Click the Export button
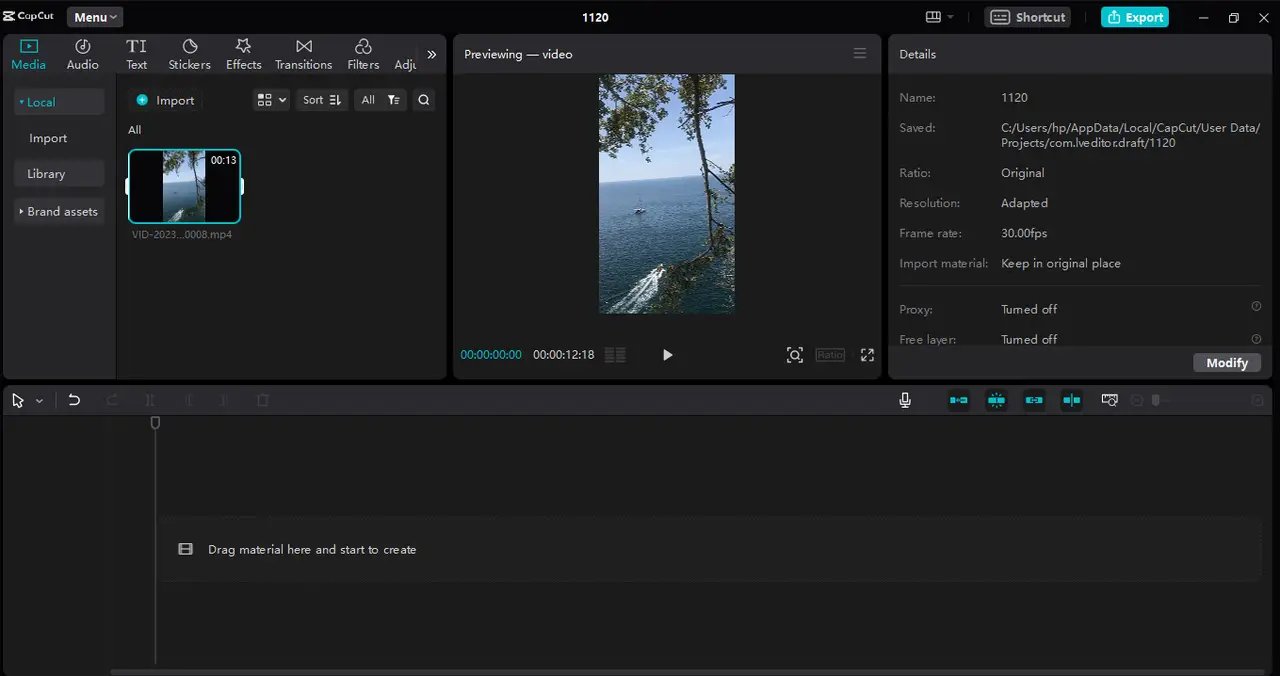 (x=1135, y=17)
